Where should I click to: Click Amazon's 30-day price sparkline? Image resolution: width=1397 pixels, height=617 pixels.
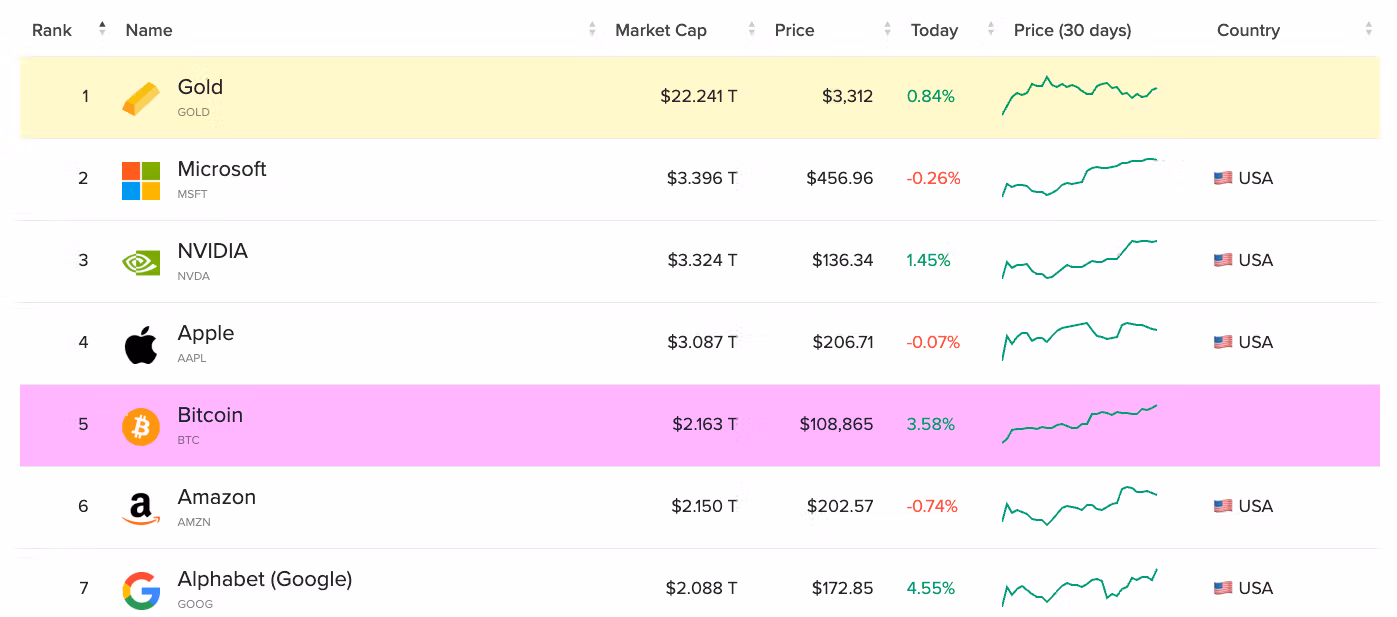pos(1080,505)
